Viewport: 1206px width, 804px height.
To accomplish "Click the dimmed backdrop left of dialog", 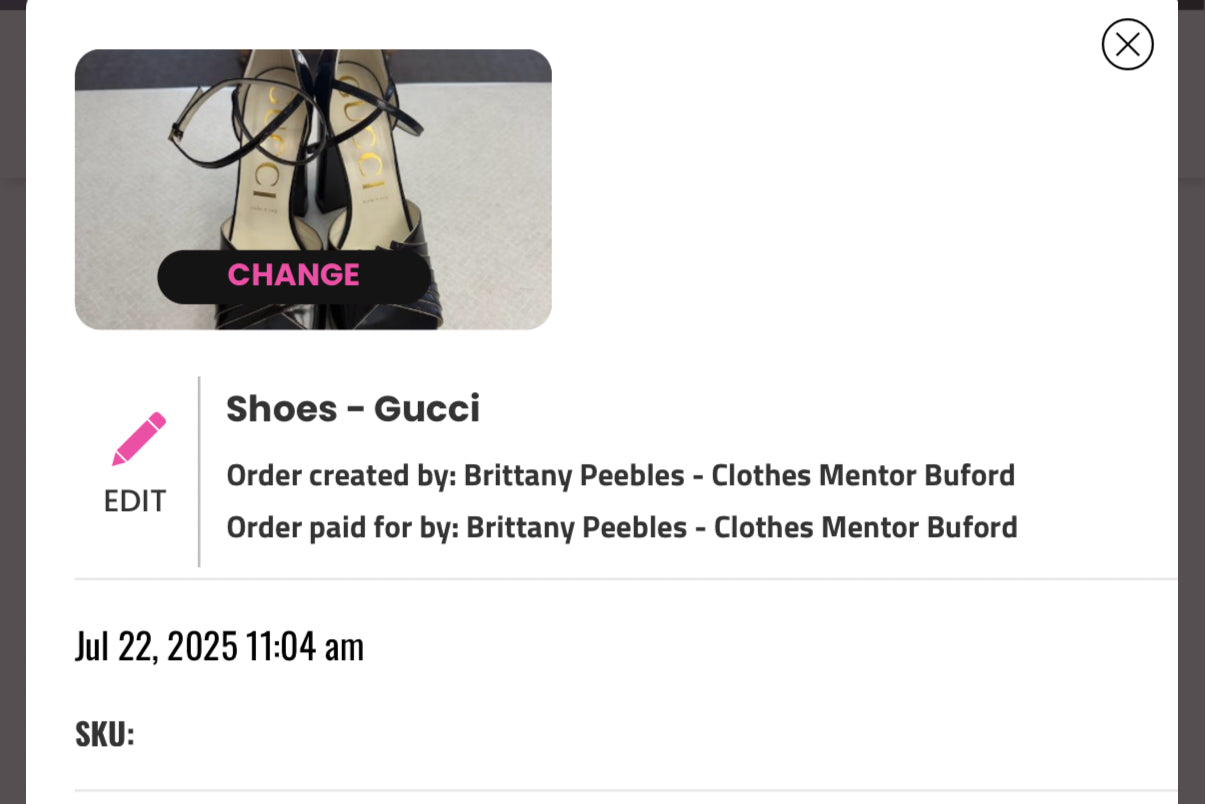I will (x=12, y=400).
